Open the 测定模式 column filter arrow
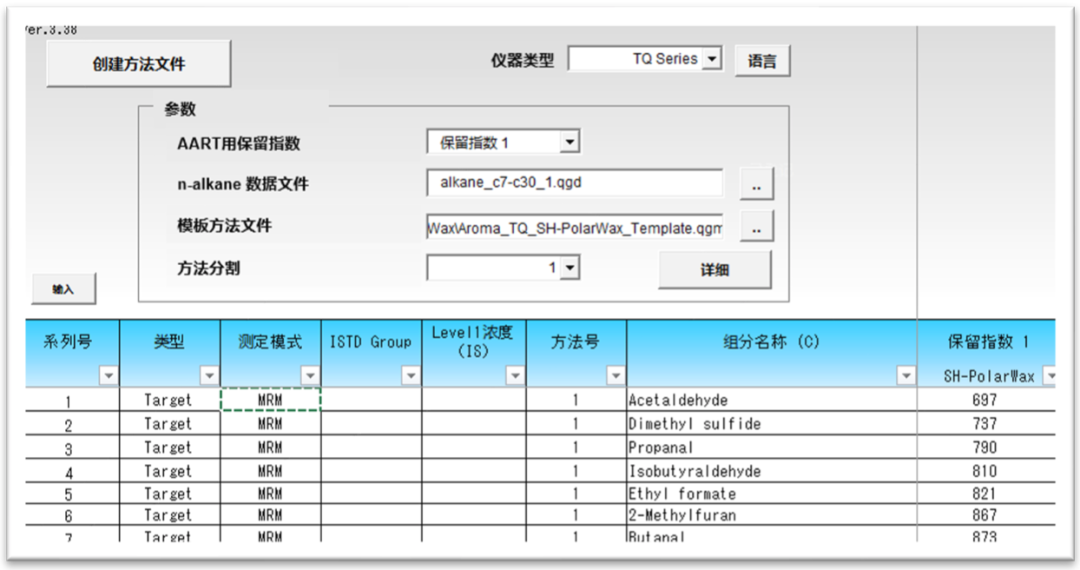This screenshot has width=1080, height=570. click(x=309, y=376)
